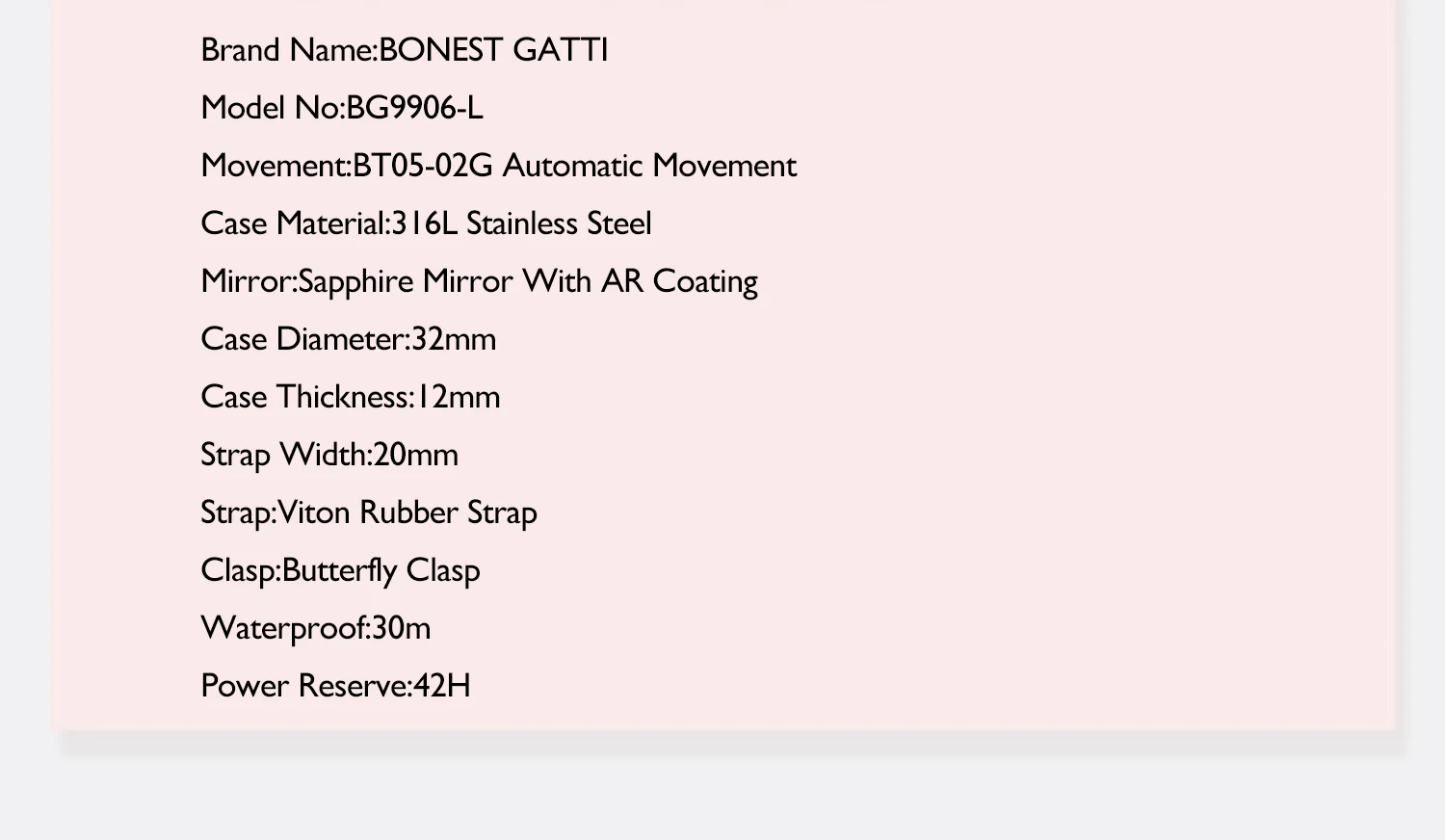Viewport: 1445px width, 840px height.
Task: Click the word GATTI in brand name
Action: click(561, 50)
